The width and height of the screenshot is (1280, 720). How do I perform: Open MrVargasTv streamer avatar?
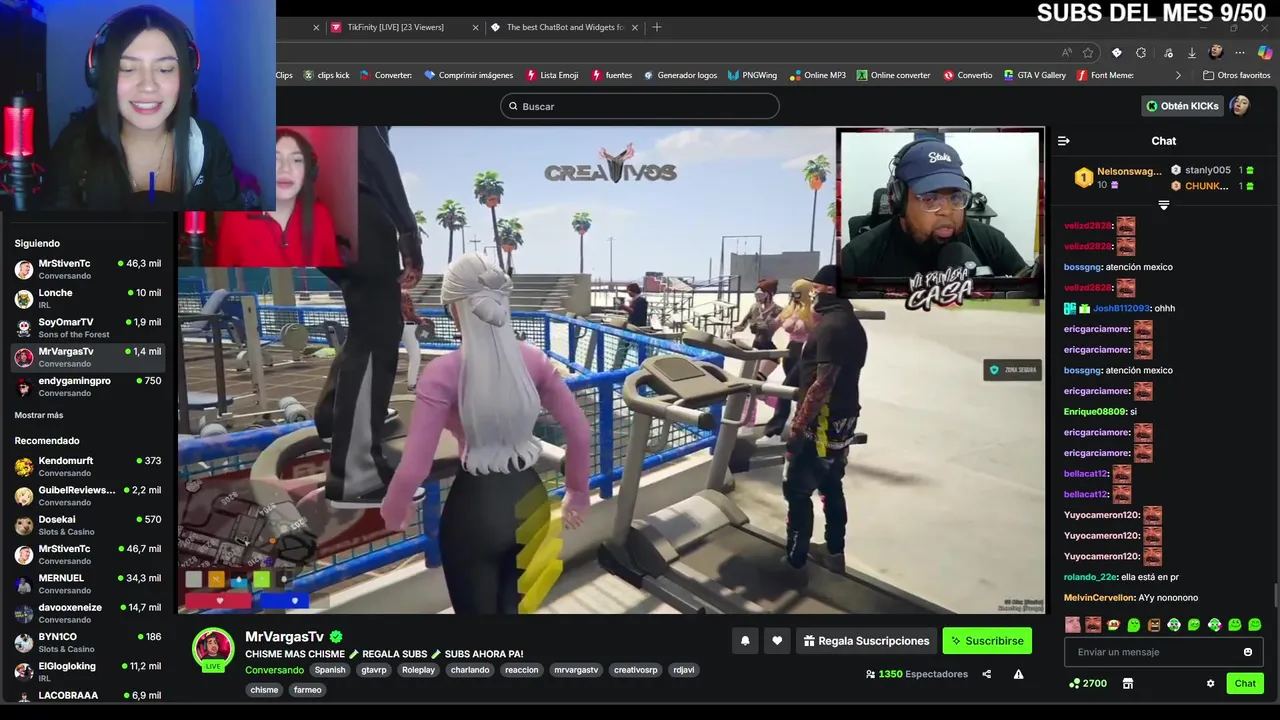[x=213, y=648]
